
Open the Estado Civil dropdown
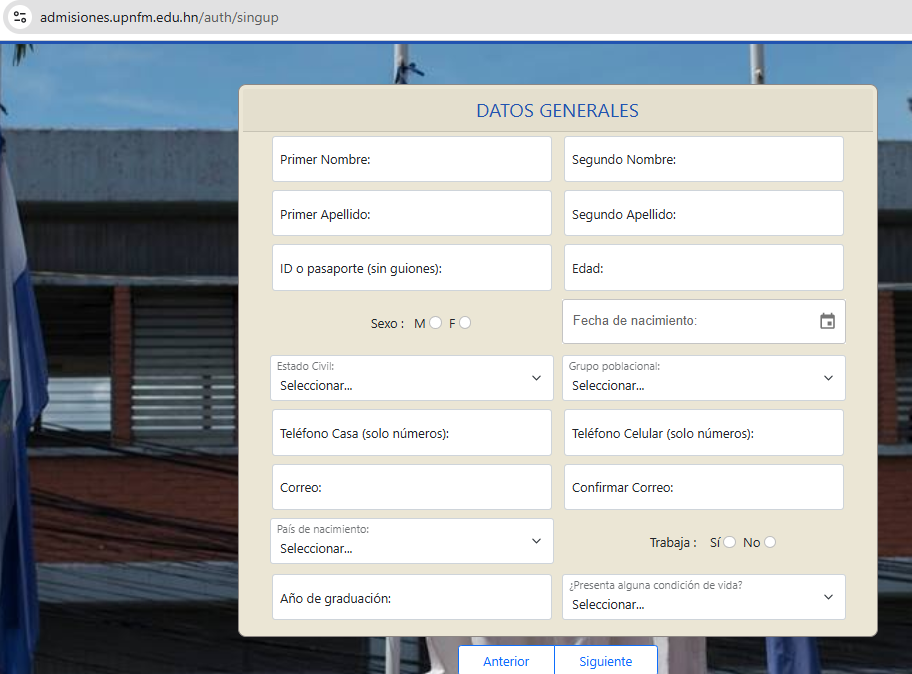412,378
